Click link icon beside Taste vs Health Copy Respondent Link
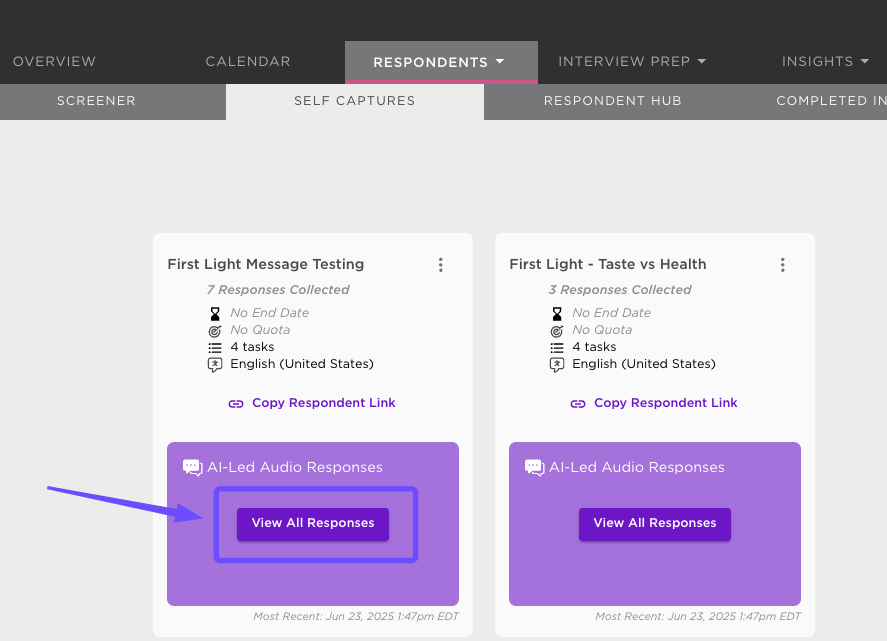 point(578,403)
